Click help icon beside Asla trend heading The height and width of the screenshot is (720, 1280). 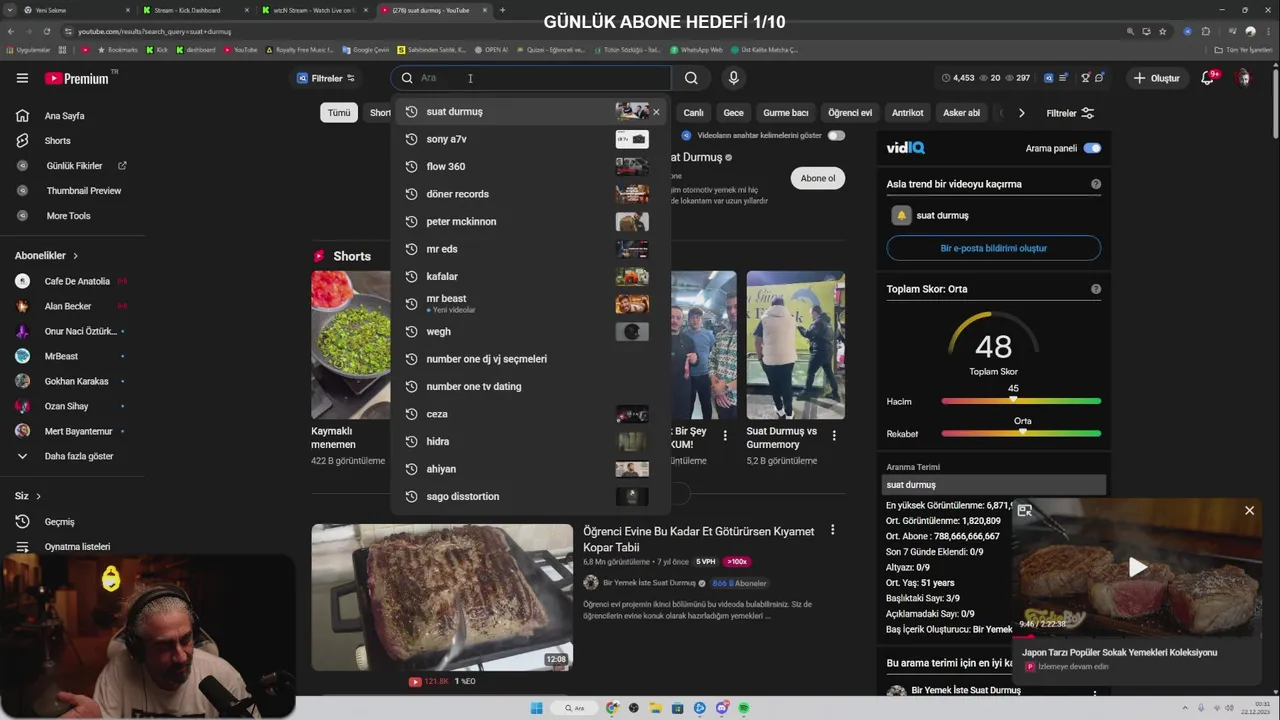(1096, 184)
